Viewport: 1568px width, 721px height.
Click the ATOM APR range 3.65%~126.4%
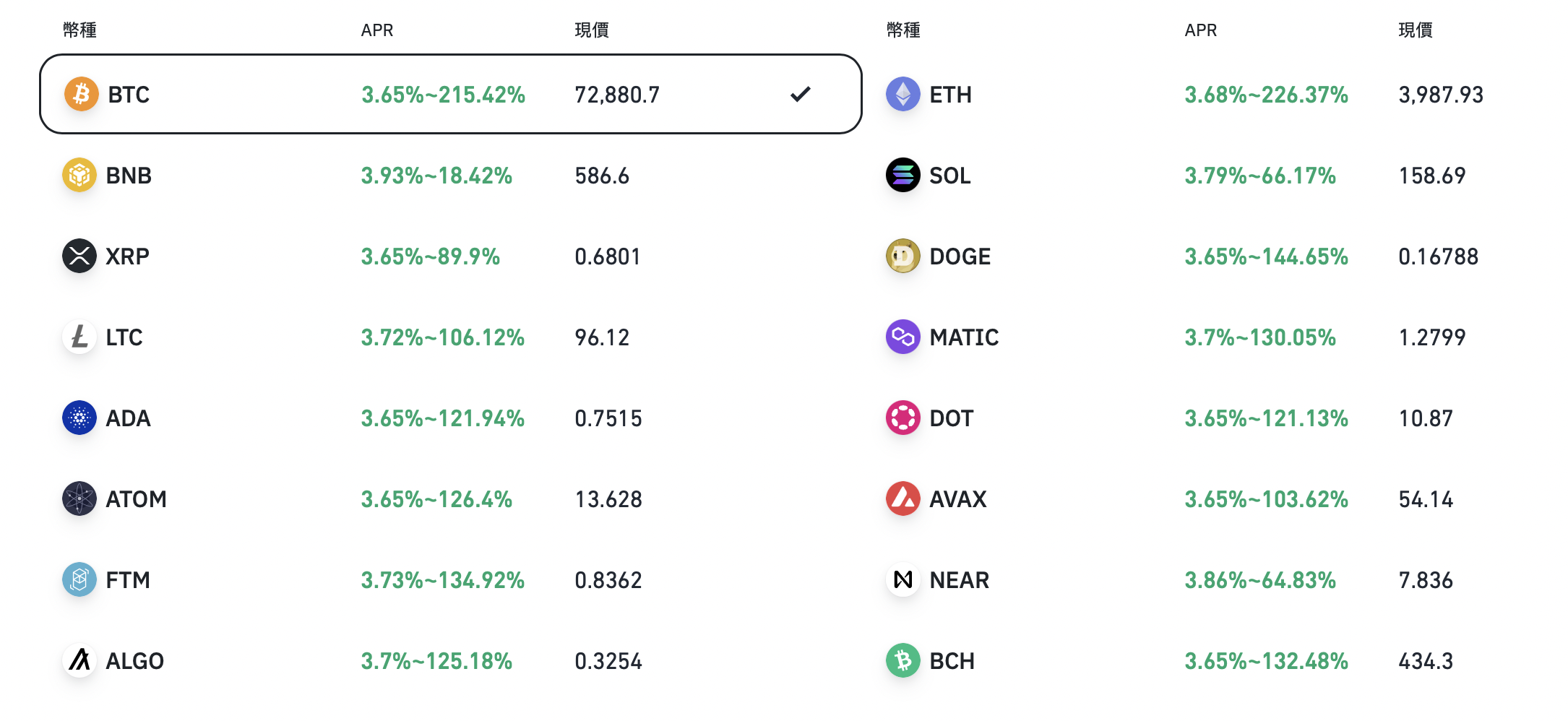click(x=436, y=499)
